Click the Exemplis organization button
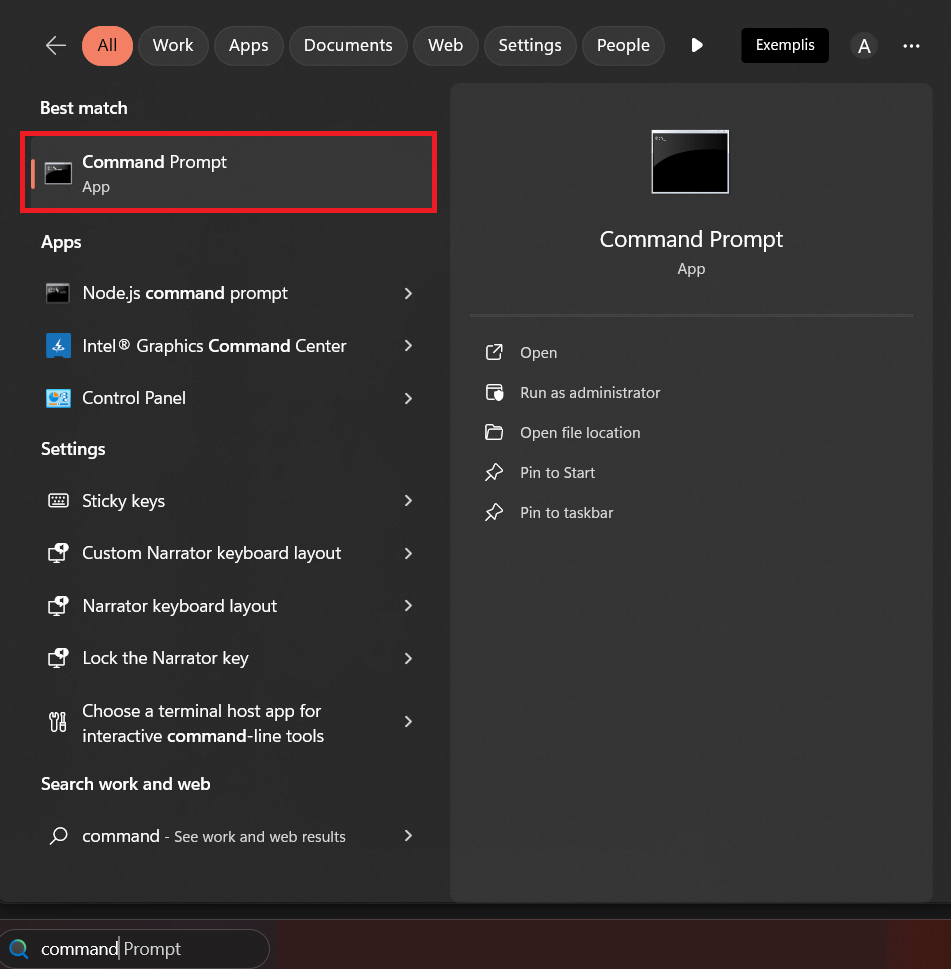The width and height of the screenshot is (951, 969). 785,45
